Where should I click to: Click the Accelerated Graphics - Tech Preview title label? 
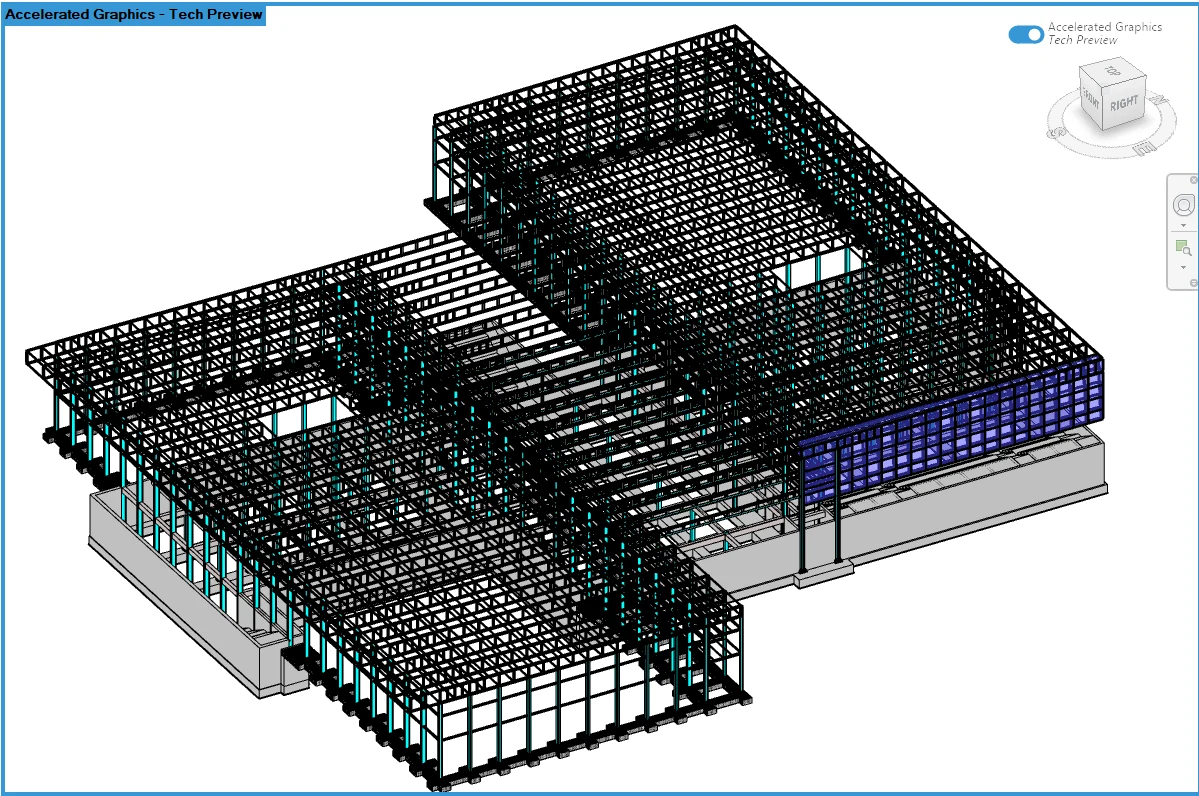coord(134,15)
